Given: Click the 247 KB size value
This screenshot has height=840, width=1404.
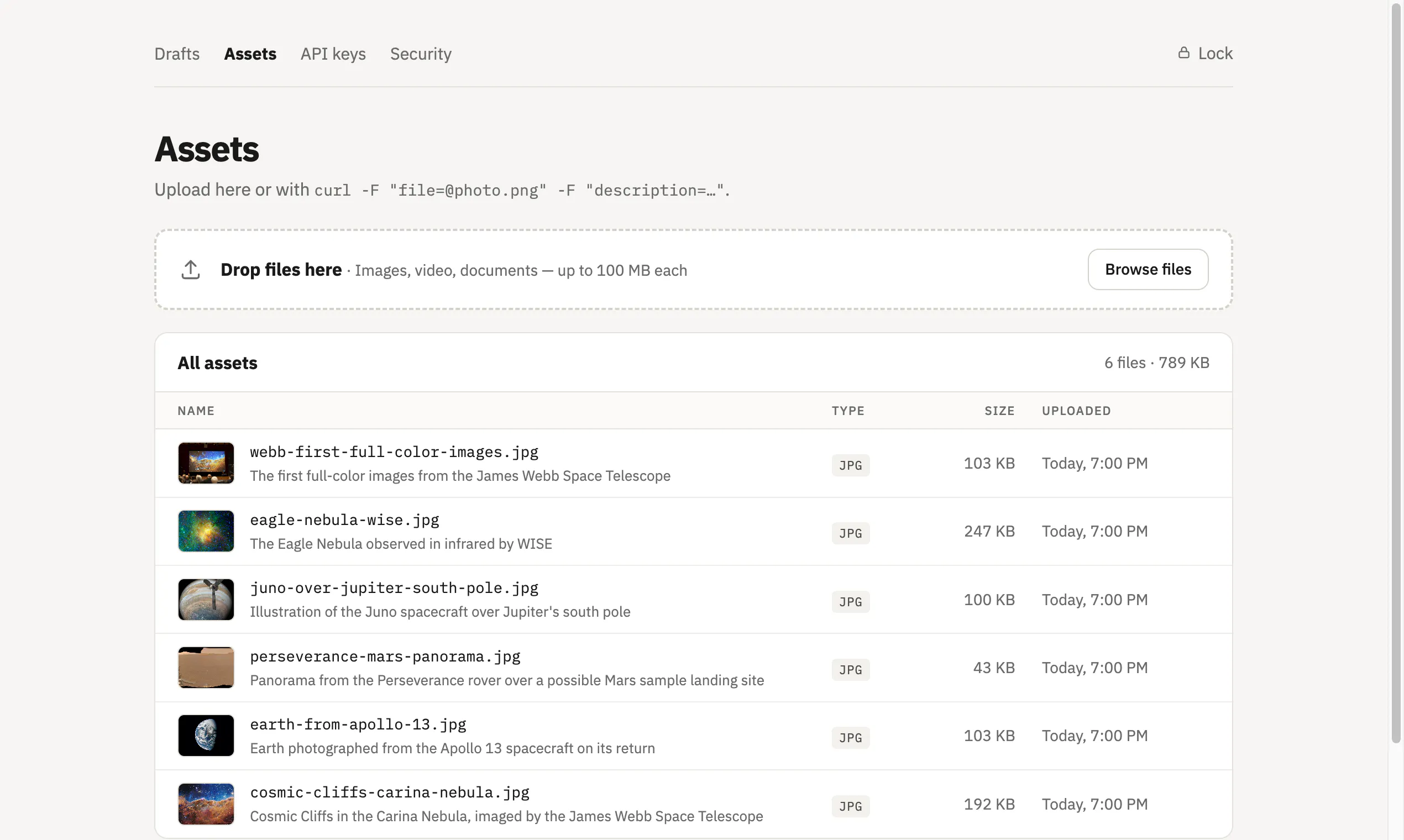Looking at the screenshot, I should click(x=989, y=531).
